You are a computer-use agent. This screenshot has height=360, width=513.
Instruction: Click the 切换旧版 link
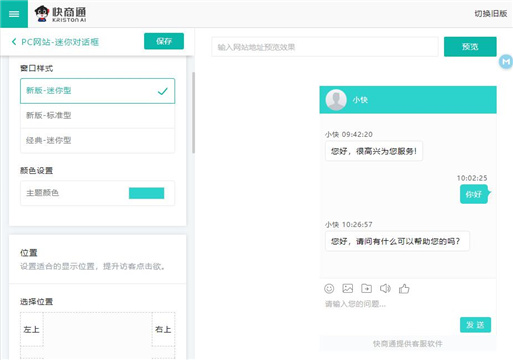(491, 14)
